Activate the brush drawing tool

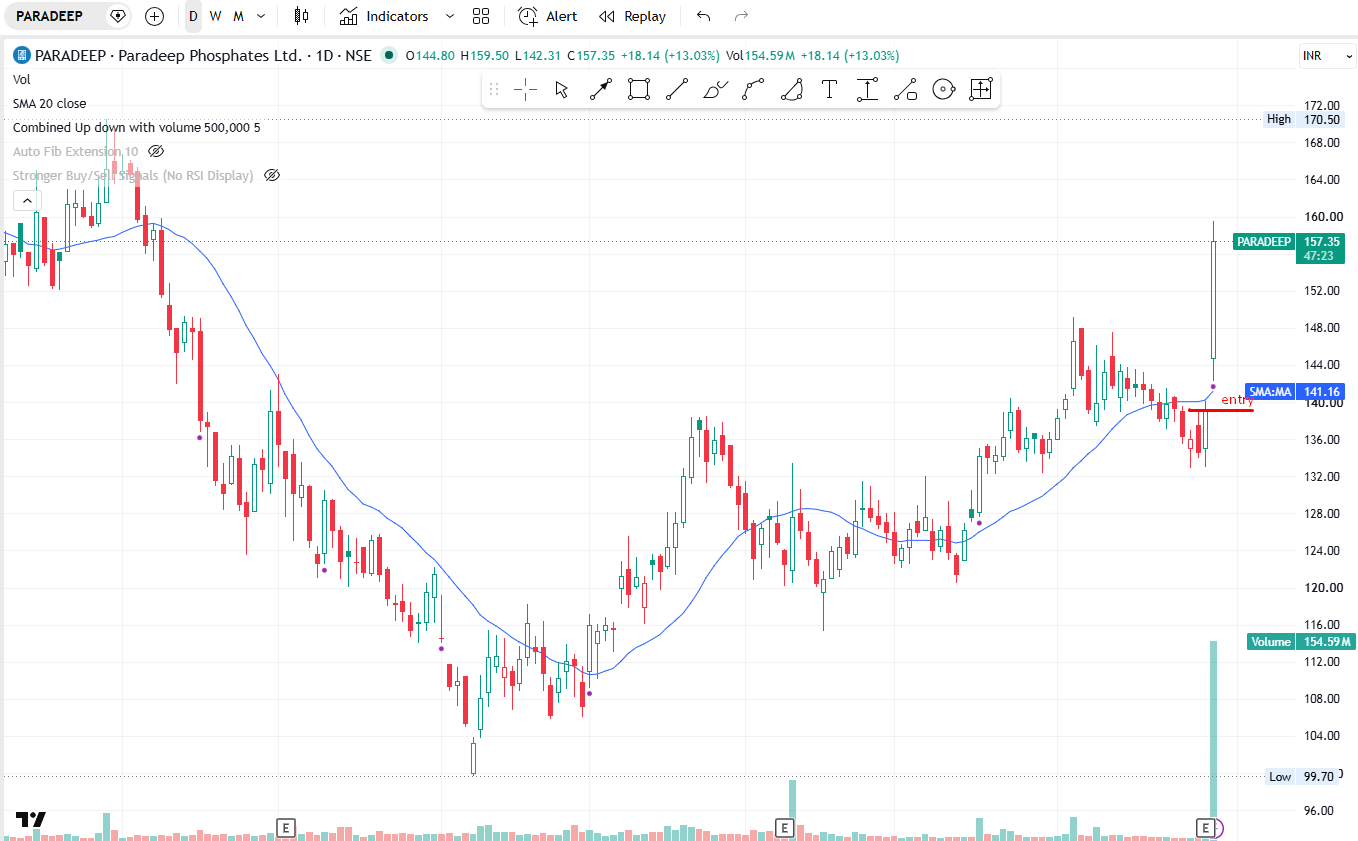coord(715,90)
